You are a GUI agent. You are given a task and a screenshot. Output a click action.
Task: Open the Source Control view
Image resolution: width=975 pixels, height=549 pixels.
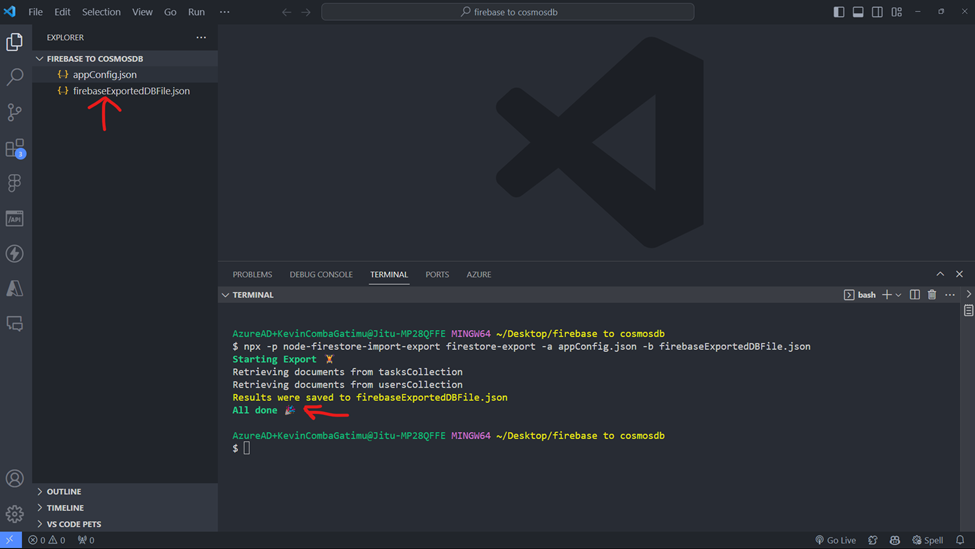[15, 112]
